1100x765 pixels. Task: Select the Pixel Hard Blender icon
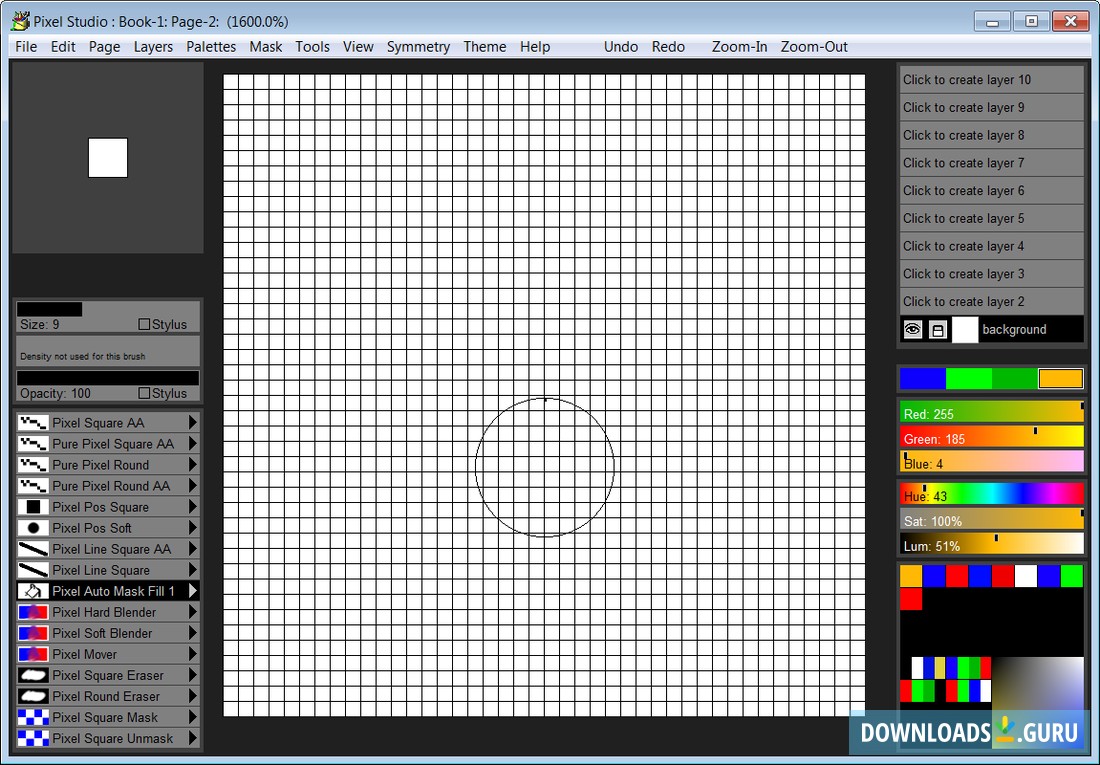[33, 612]
